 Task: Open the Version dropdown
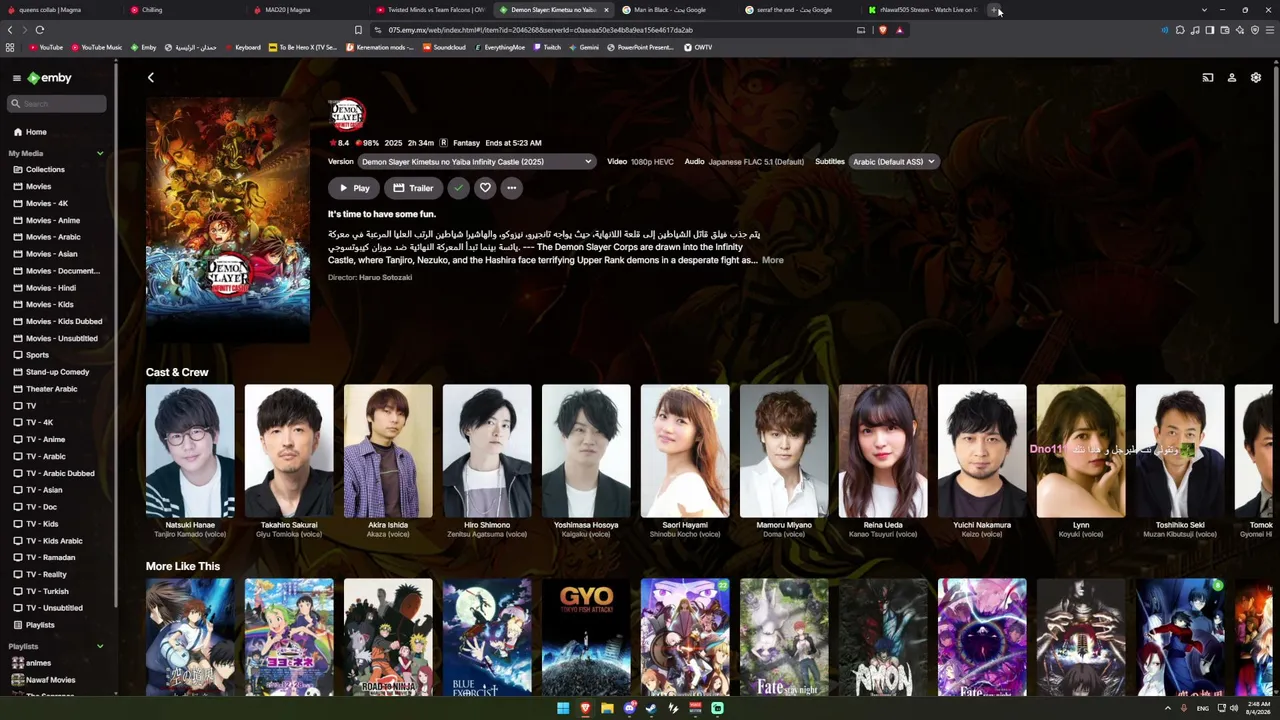tap(477, 162)
